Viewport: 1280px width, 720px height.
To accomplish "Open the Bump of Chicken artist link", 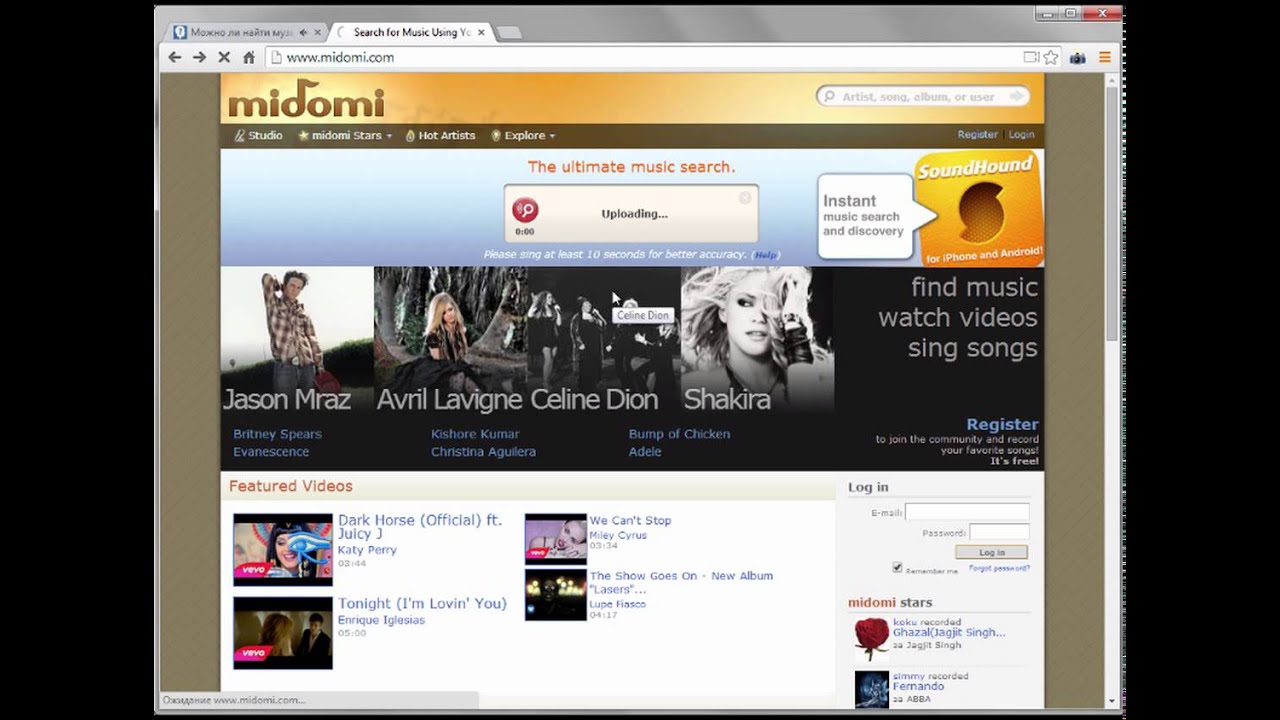I will coord(679,434).
